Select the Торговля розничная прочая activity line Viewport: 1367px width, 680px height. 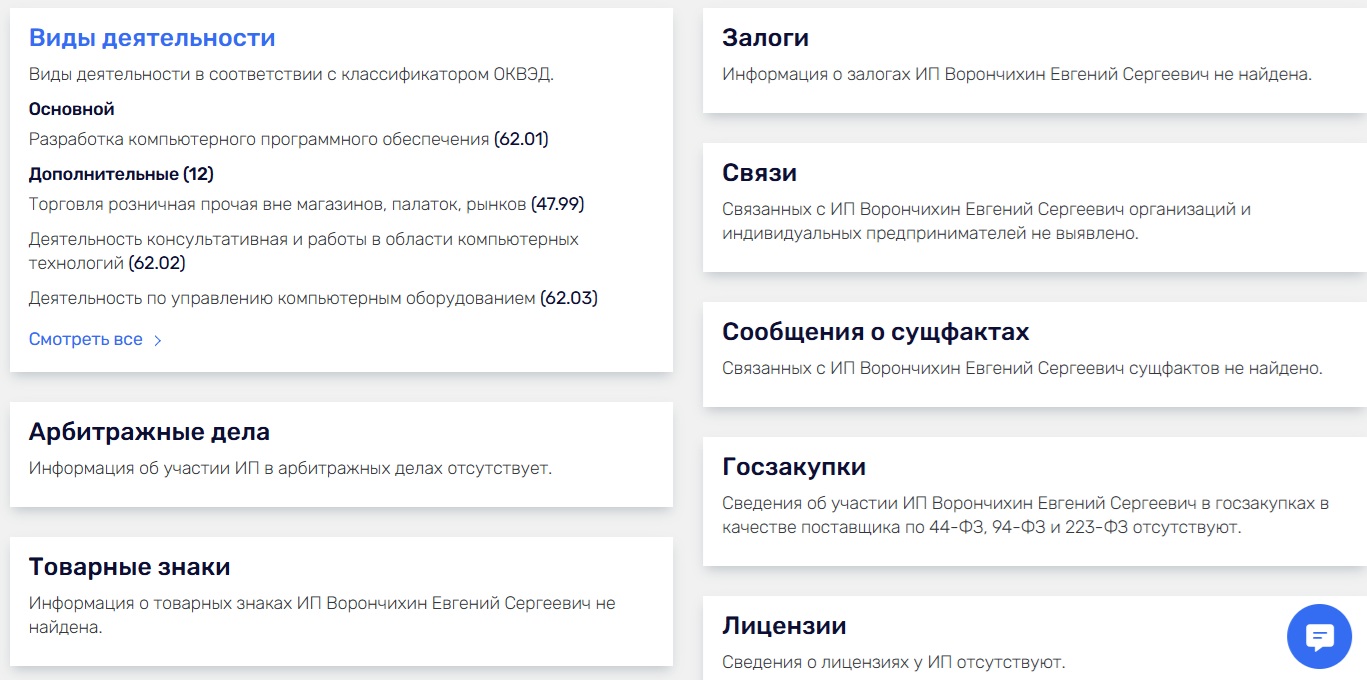(277, 204)
